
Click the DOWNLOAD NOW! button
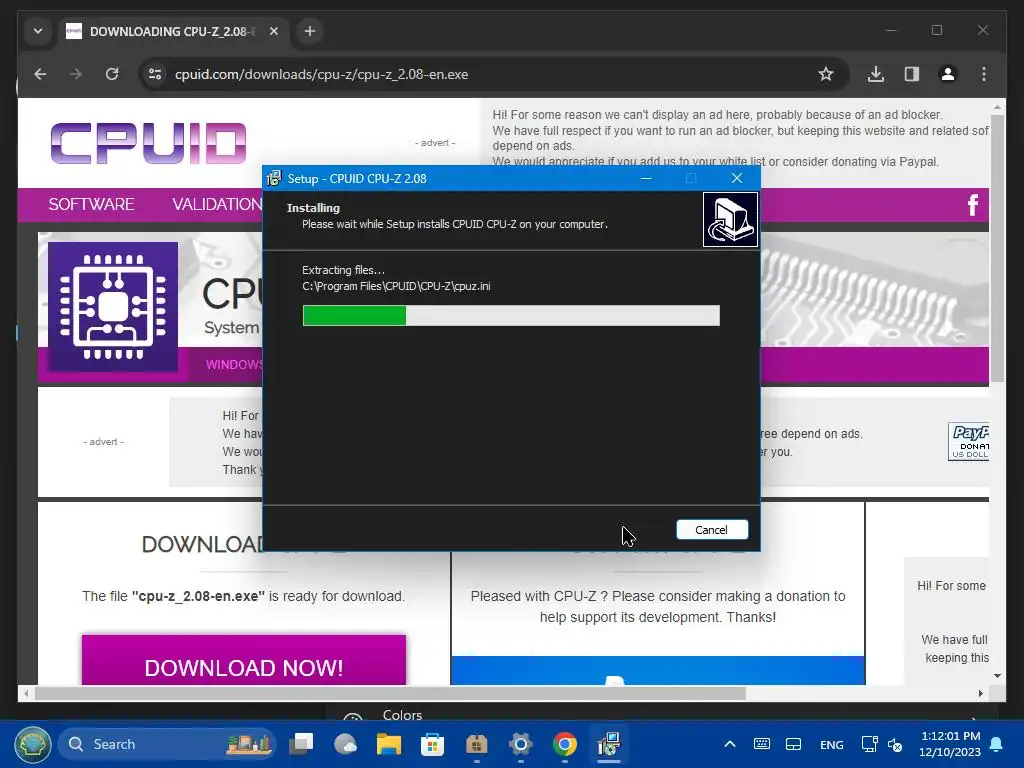[x=244, y=661]
